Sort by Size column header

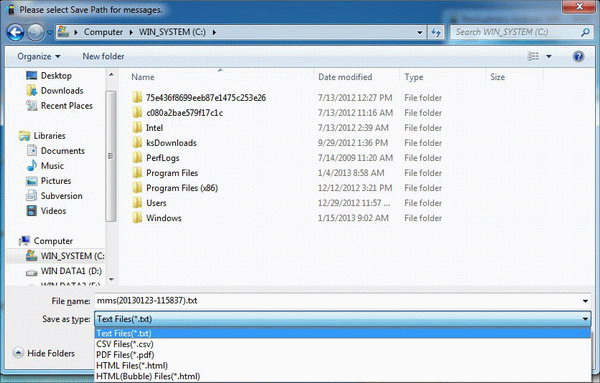click(x=497, y=77)
